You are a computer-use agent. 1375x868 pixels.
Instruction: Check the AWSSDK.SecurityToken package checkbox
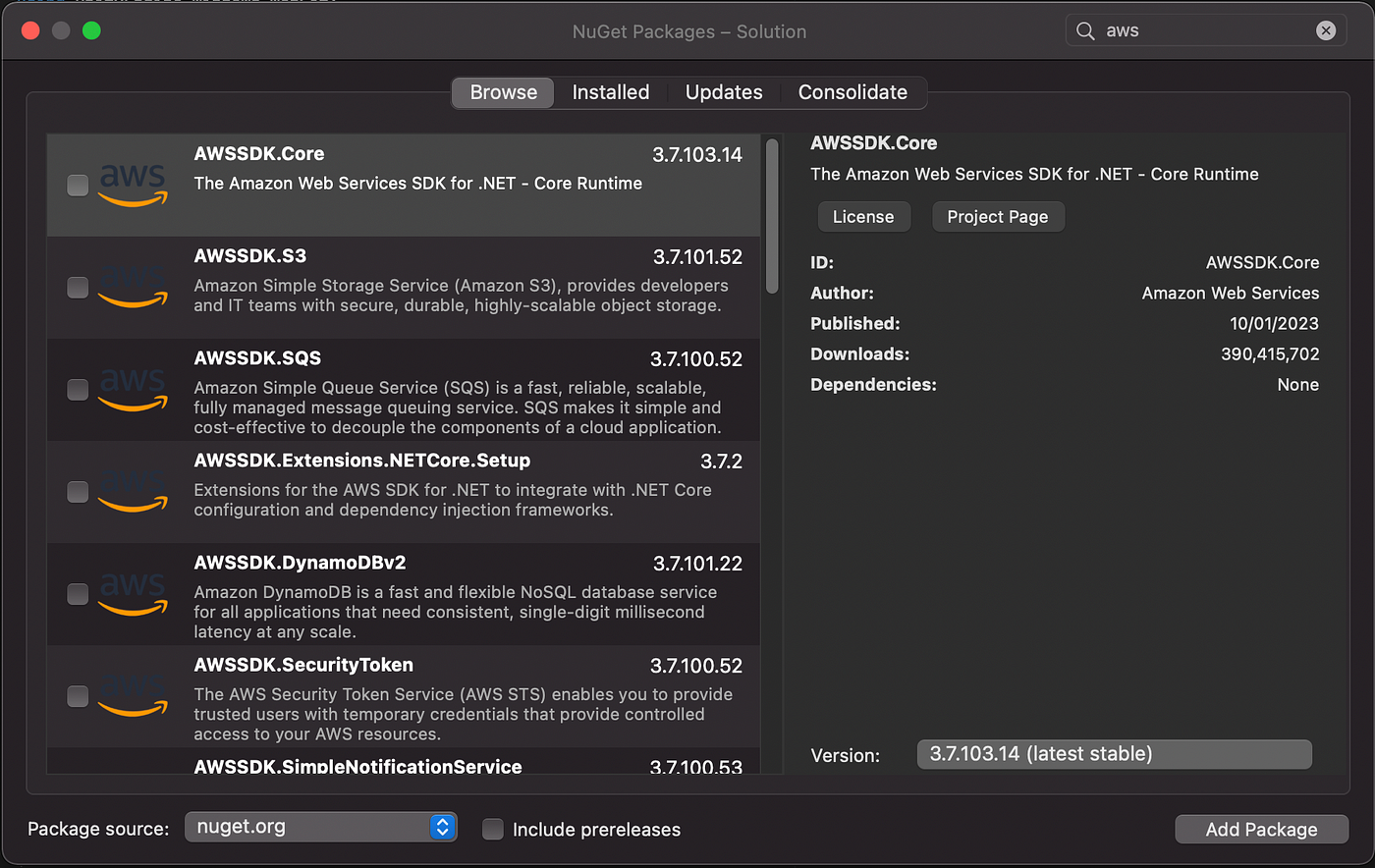78,695
